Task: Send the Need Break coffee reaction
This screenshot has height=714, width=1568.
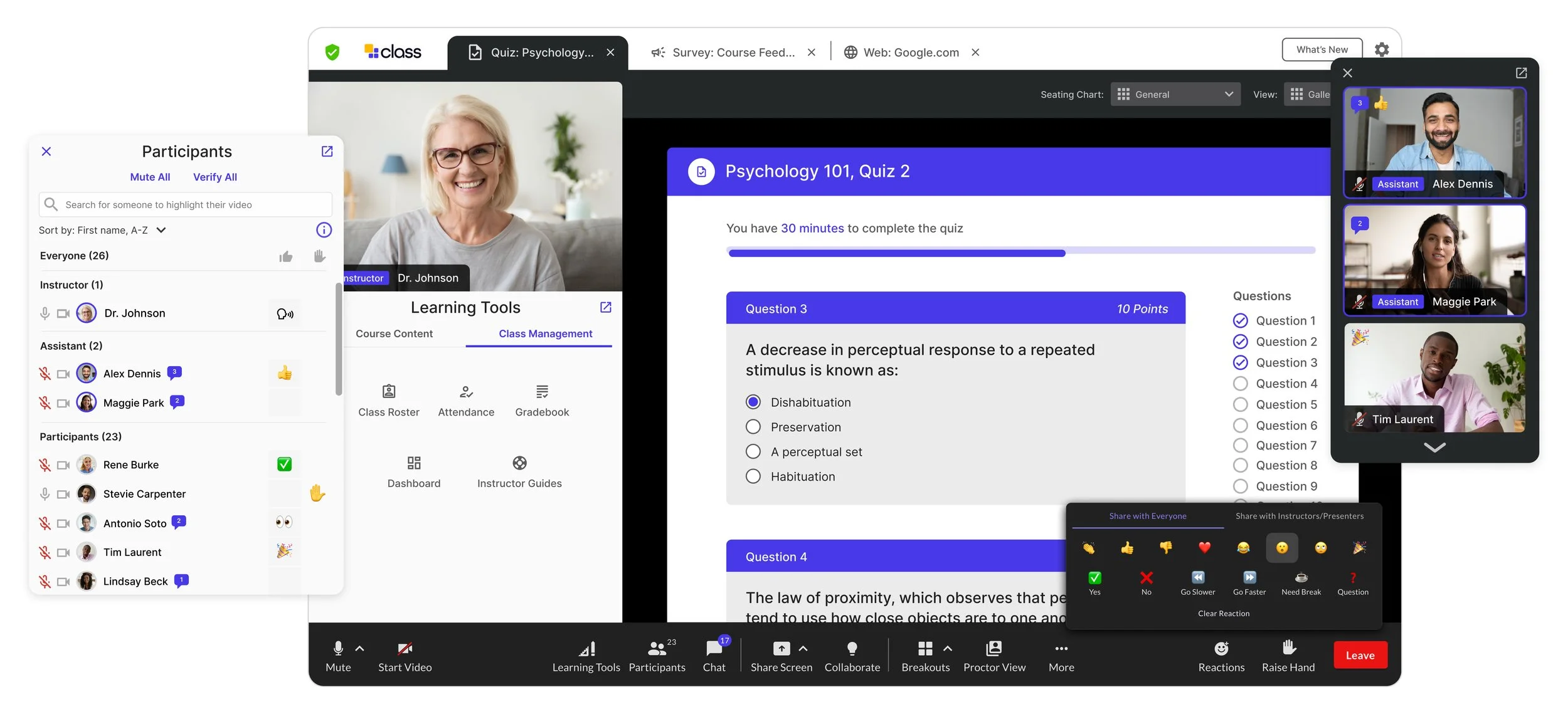Action: (x=1301, y=577)
